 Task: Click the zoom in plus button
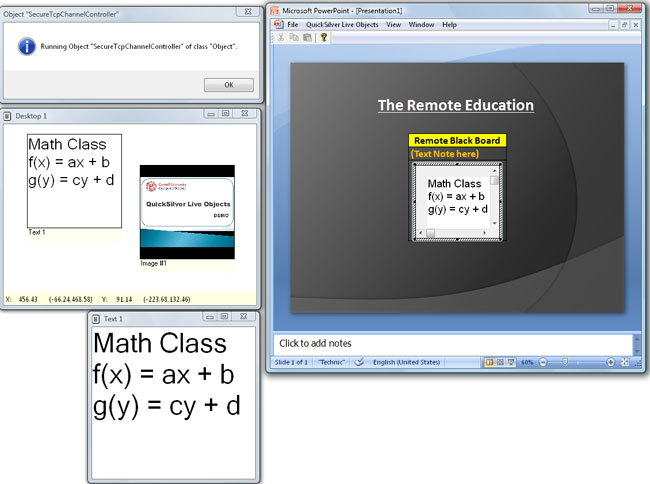coord(609,363)
